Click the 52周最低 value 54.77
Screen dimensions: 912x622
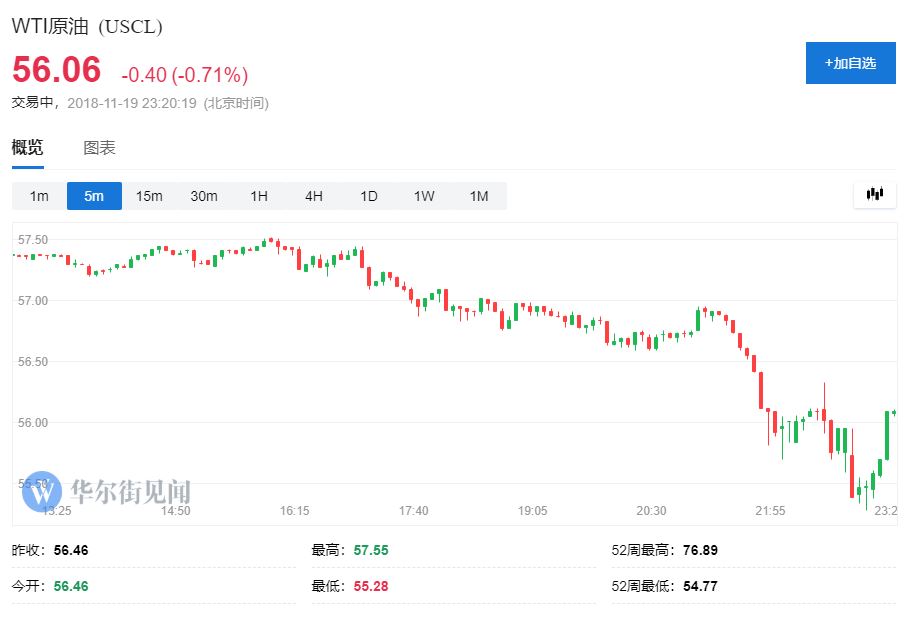(700, 586)
